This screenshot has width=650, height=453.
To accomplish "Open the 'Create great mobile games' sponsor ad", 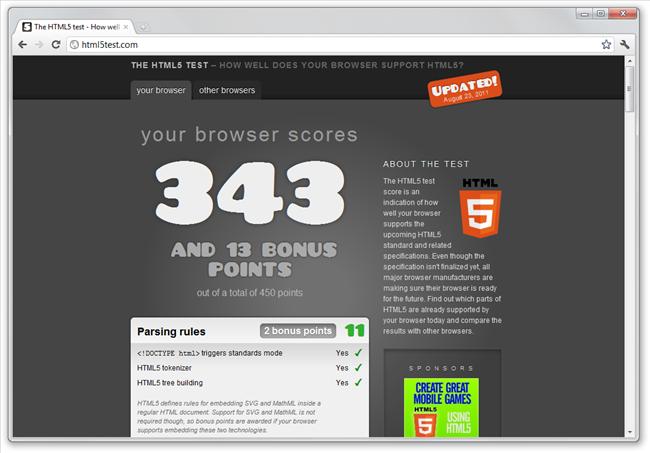I will pyautogui.click(x=441, y=407).
